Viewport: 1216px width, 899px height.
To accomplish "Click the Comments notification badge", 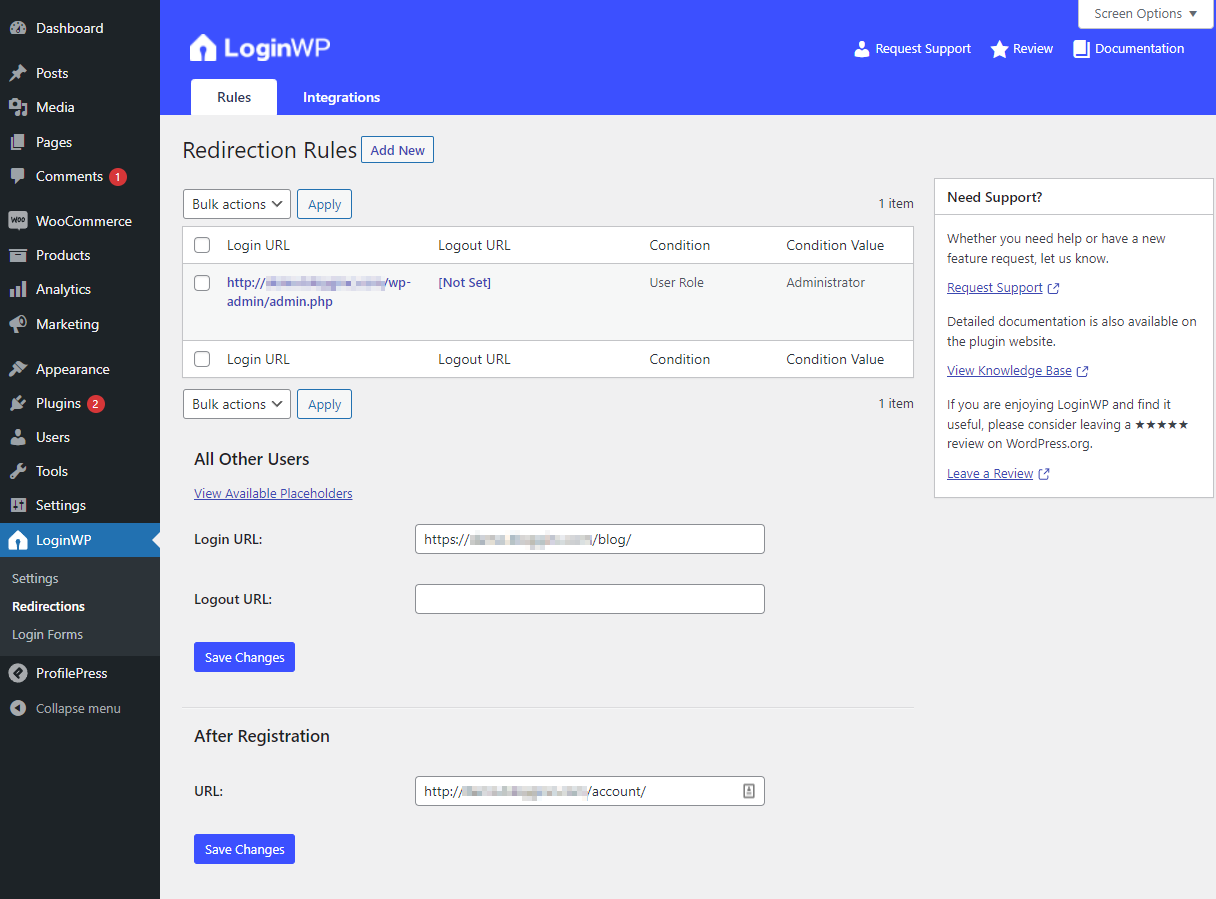I will [118, 177].
